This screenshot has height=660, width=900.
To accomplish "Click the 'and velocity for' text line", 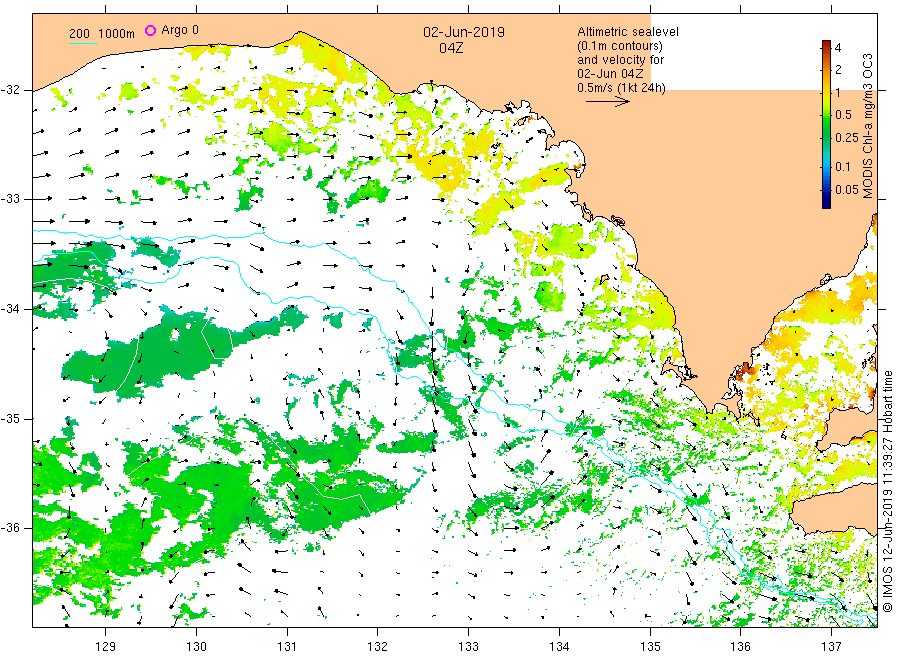I will tap(620, 60).
